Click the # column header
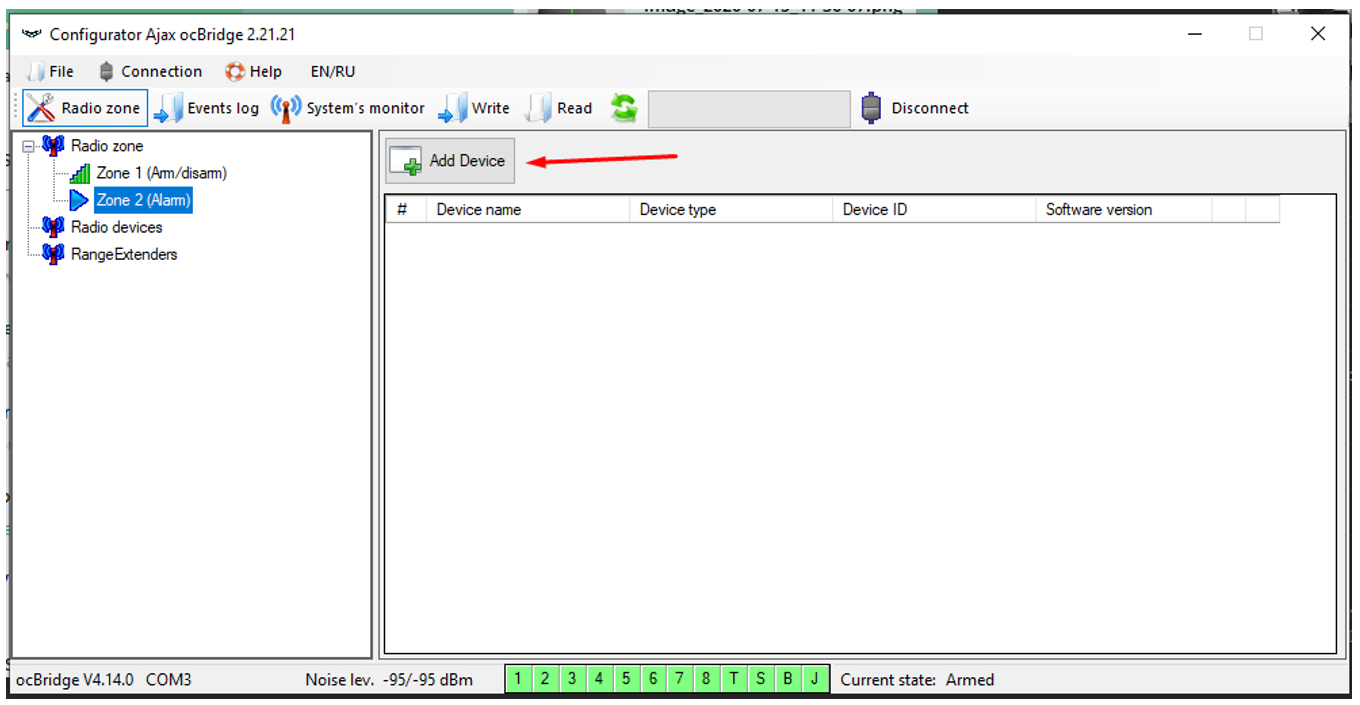1360x705 pixels. [406, 209]
